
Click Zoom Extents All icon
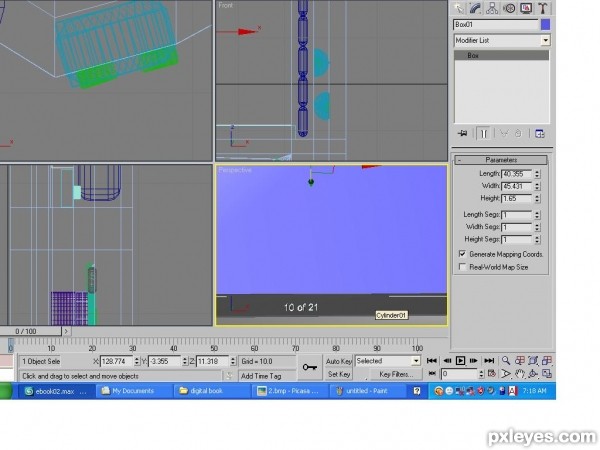click(547, 360)
